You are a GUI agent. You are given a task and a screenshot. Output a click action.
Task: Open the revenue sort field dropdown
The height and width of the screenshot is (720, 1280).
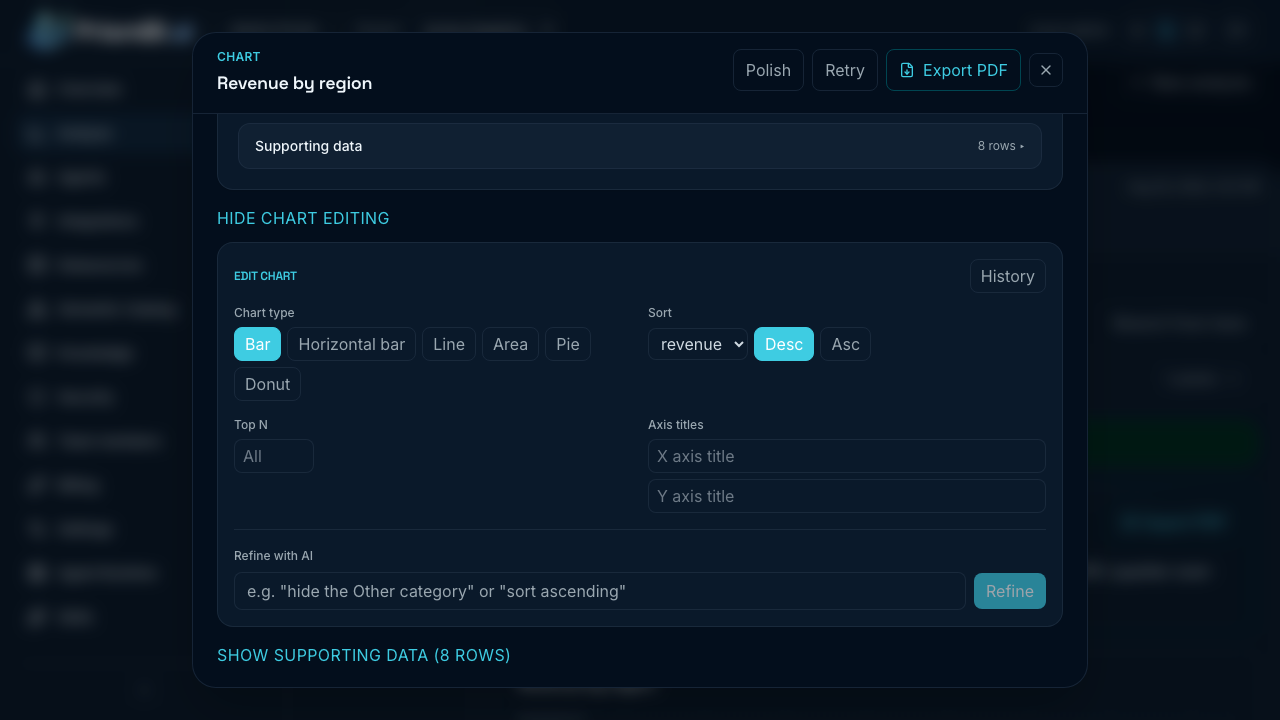[x=698, y=344]
